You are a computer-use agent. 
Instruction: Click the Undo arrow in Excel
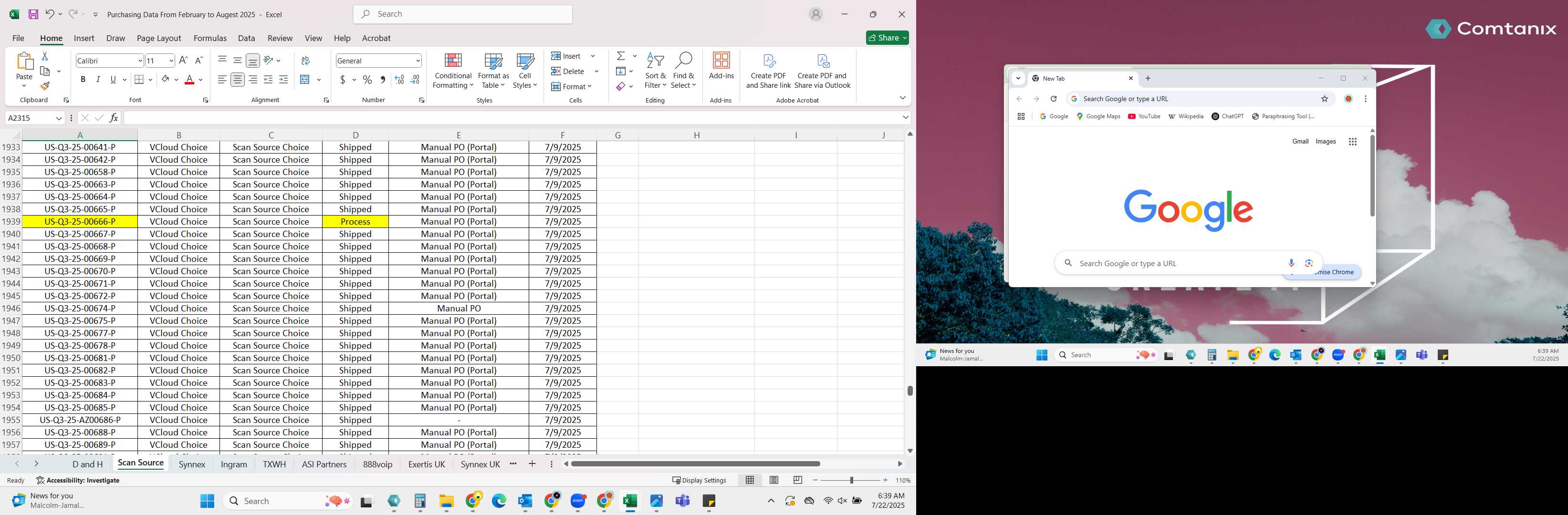click(50, 14)
